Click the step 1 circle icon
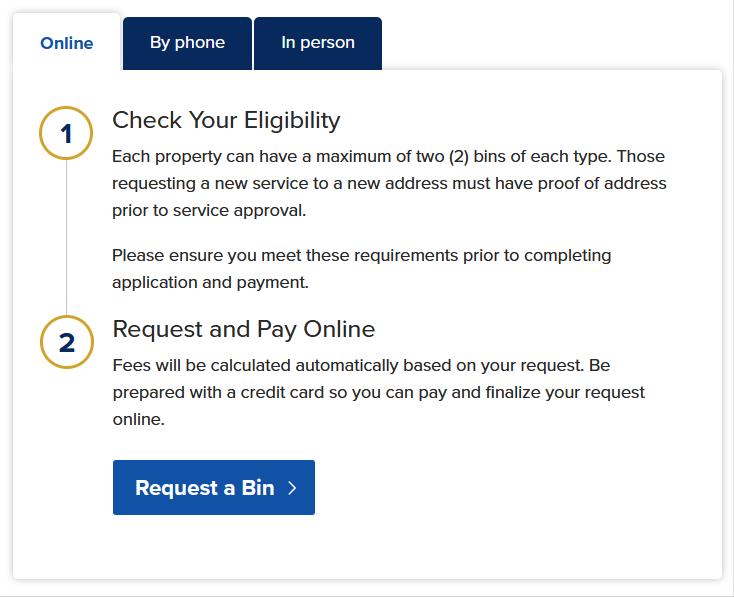Image resolution: width=734 pixels, height=597 pixels. (x=66, y=133)
